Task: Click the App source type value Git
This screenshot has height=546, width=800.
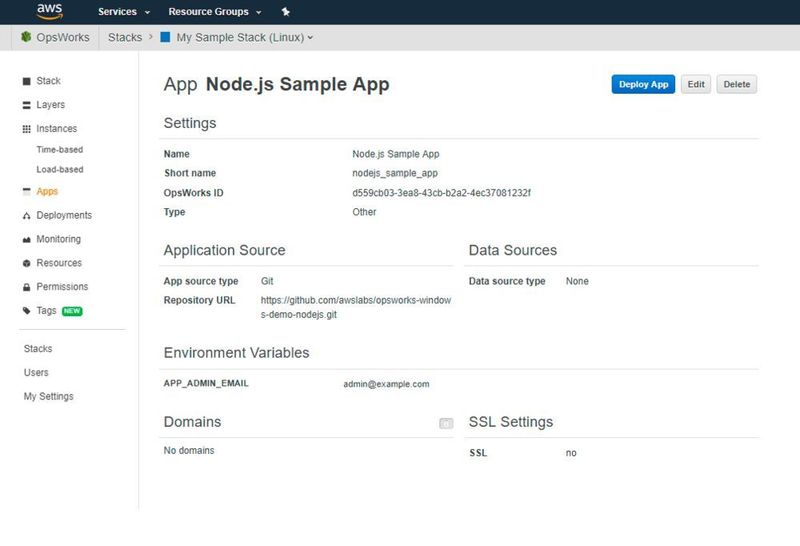Action: [x=267, y=281]
